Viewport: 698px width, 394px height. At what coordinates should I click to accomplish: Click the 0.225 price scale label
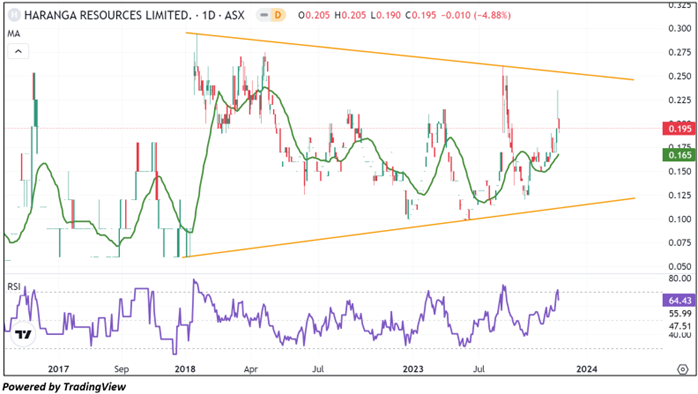(x=680, y=100)
